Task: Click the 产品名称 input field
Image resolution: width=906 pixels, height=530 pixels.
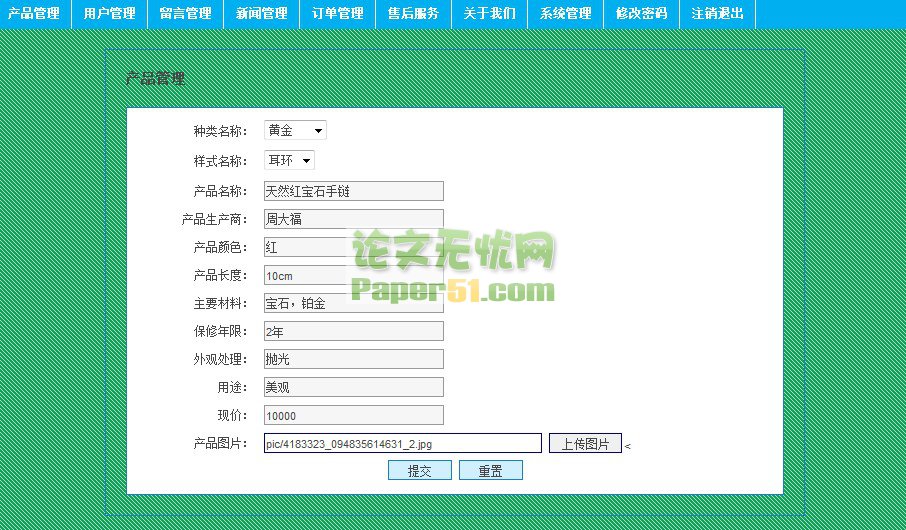Action: [x=354, y=191]
